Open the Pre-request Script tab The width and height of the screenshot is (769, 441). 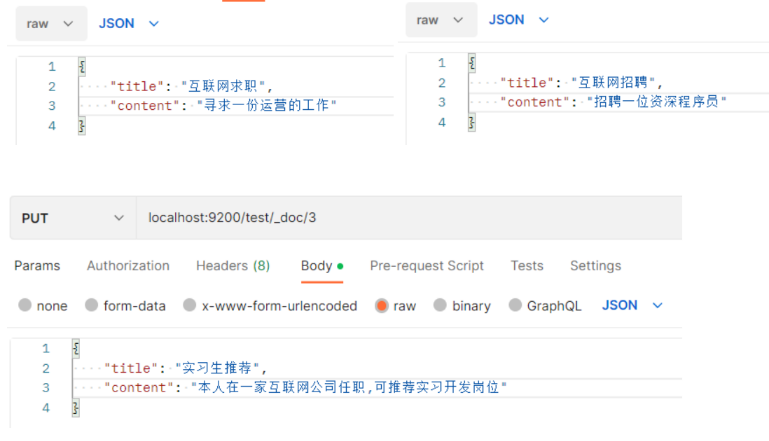tap(427, 266)
